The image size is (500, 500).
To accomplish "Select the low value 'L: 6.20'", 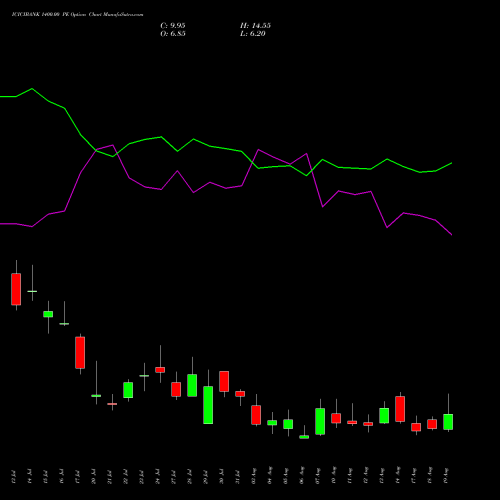I will pyautogui.click(x=253, y=34).
